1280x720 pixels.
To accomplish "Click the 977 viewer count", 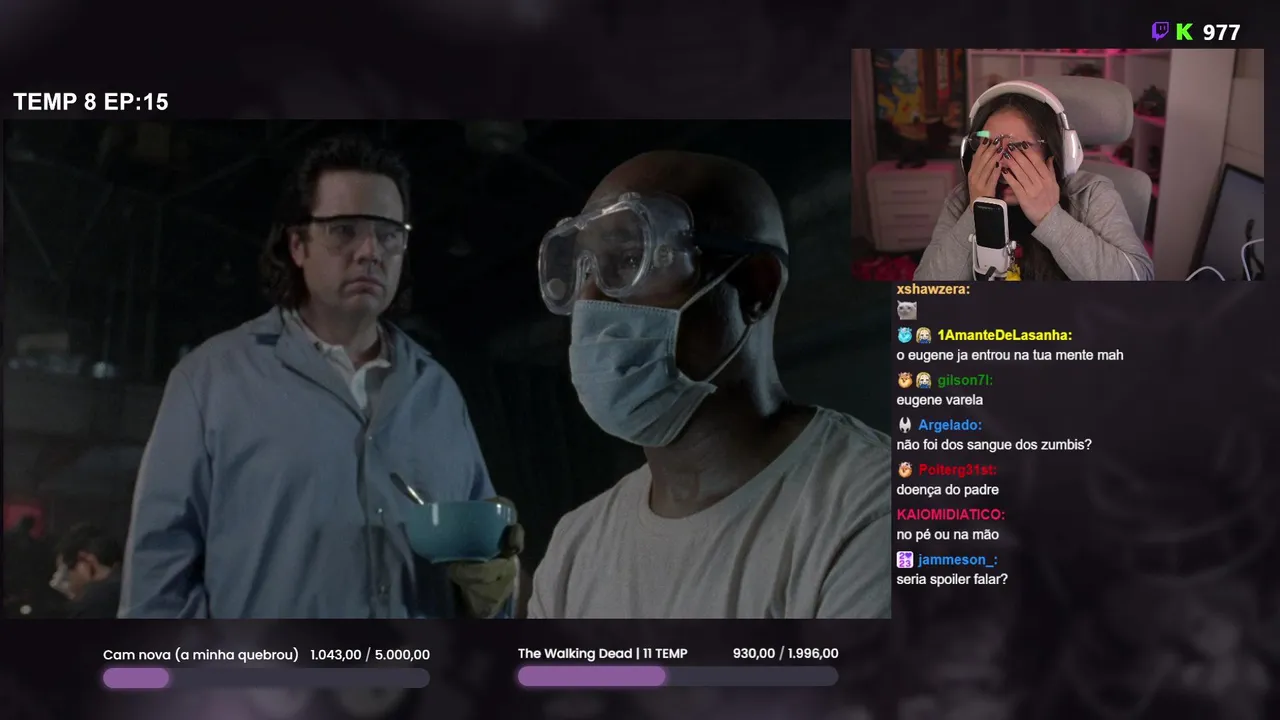I will tap(1221, 33).
